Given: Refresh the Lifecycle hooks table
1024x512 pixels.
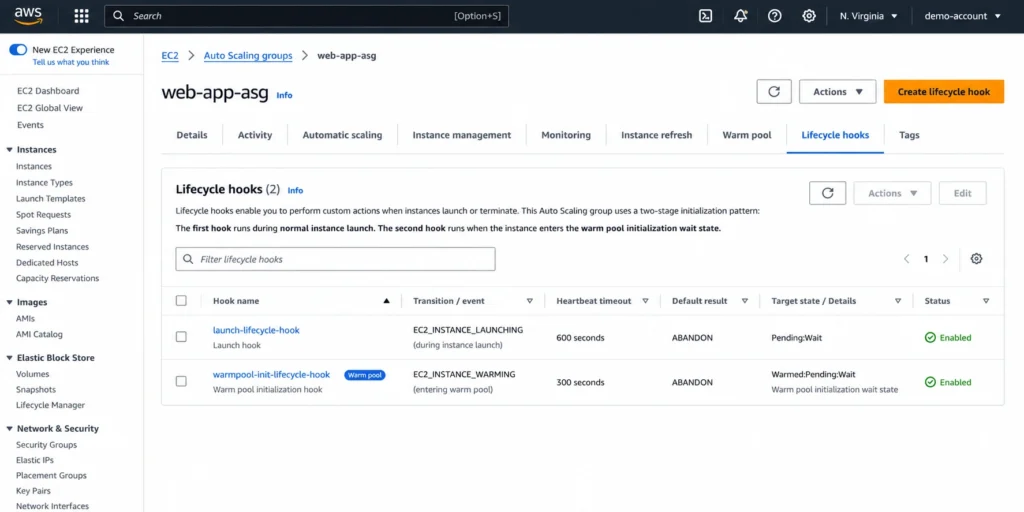Looking at the screenshot, I should point(827,193).
